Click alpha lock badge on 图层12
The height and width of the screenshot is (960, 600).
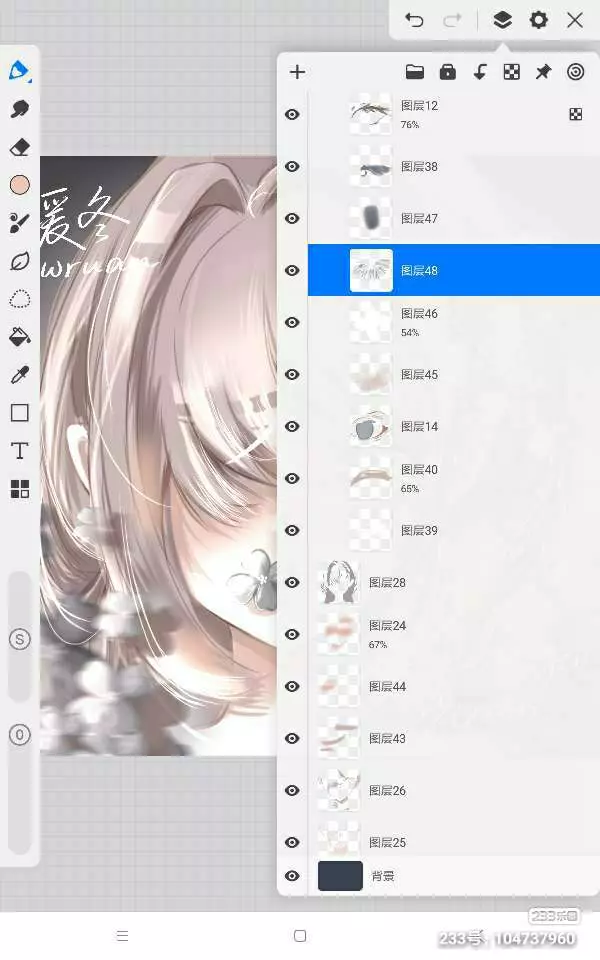coord(576,114)
